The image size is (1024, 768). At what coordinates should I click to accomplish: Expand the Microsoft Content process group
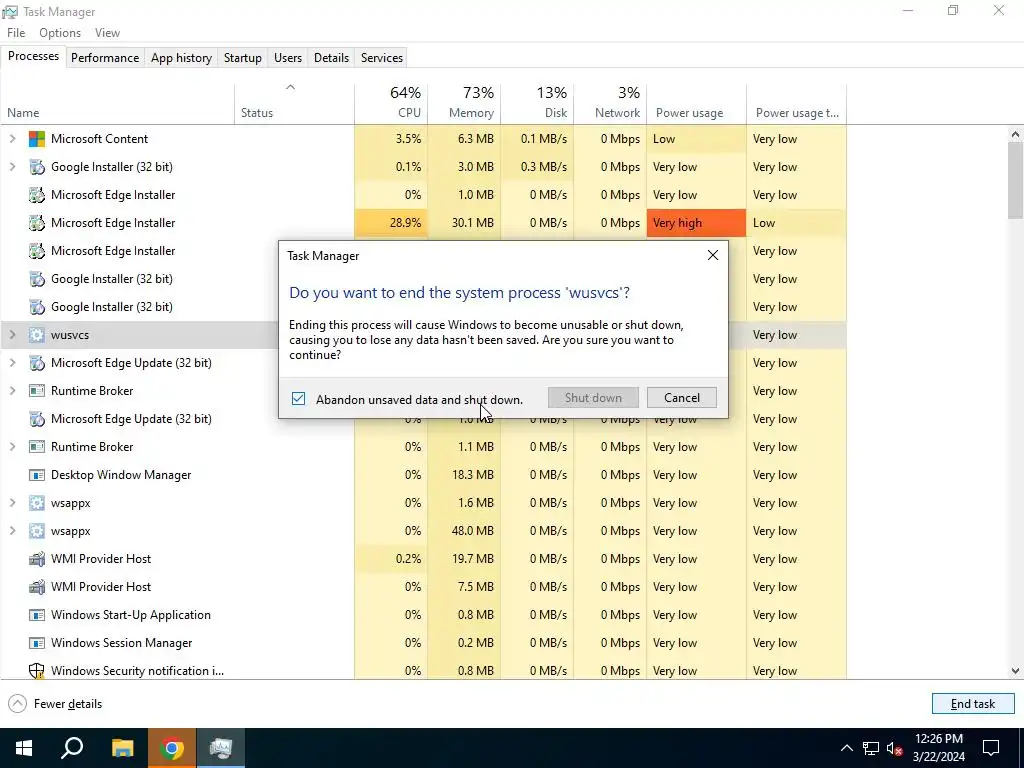12,138
